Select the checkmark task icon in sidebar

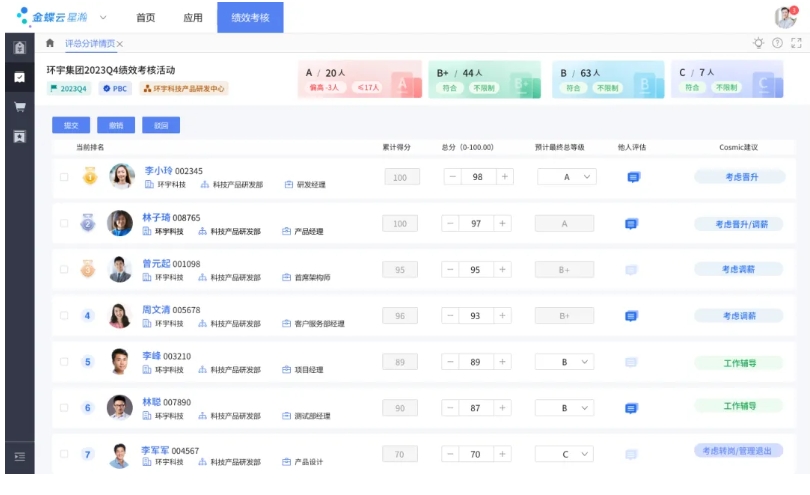20,78
